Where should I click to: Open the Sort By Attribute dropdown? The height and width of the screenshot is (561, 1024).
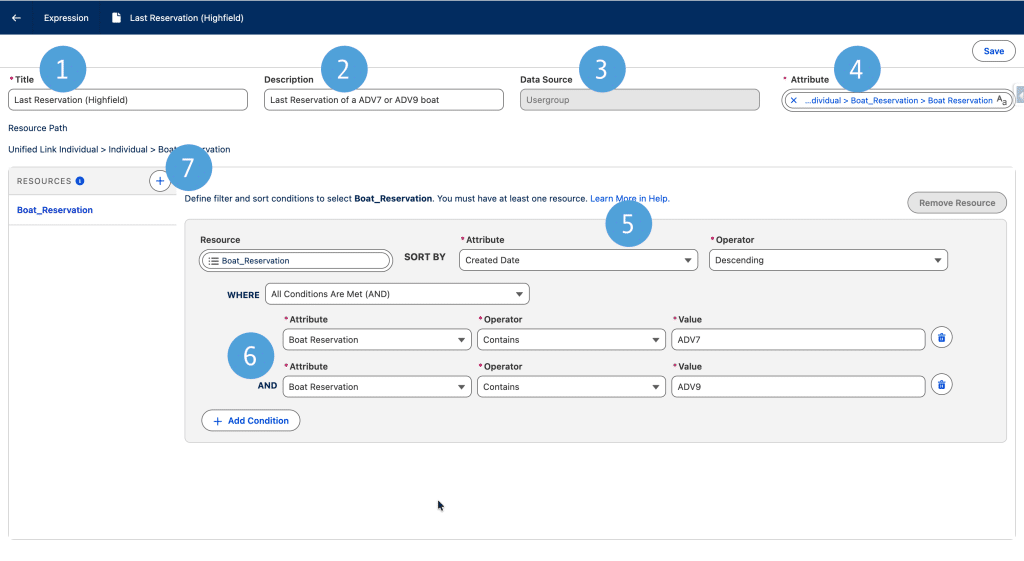578,260
